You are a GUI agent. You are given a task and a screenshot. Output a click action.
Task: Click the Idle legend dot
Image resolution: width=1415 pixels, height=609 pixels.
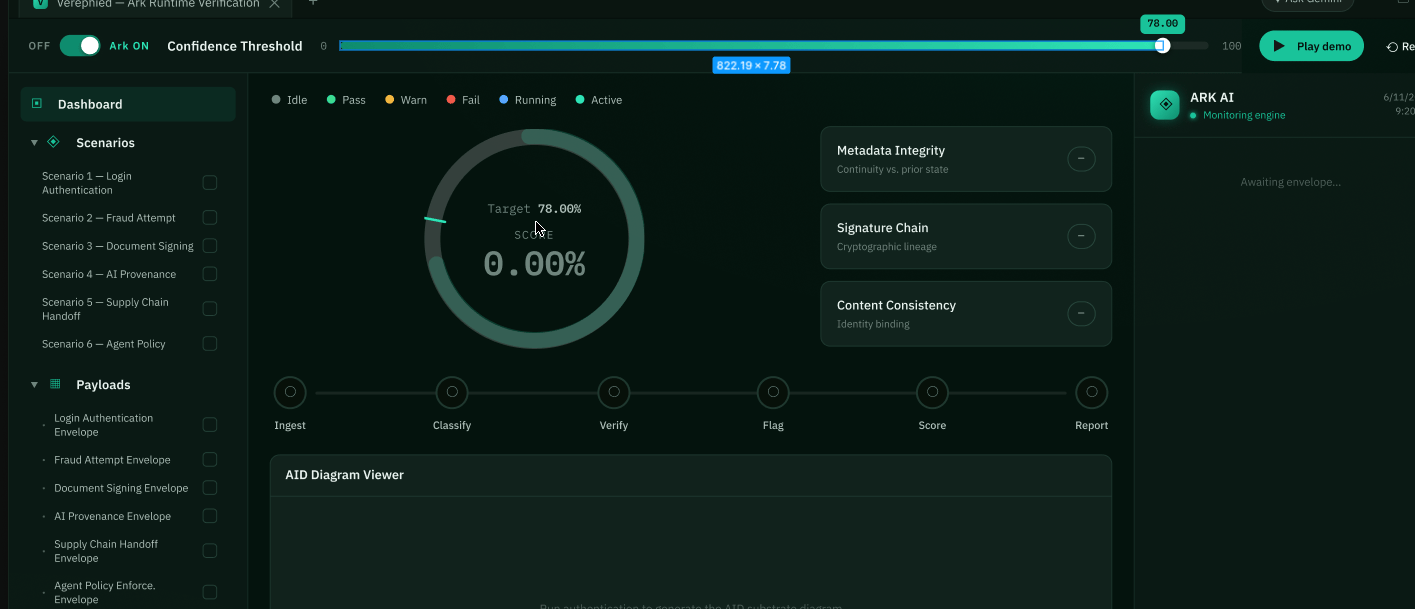pos(276,100)
